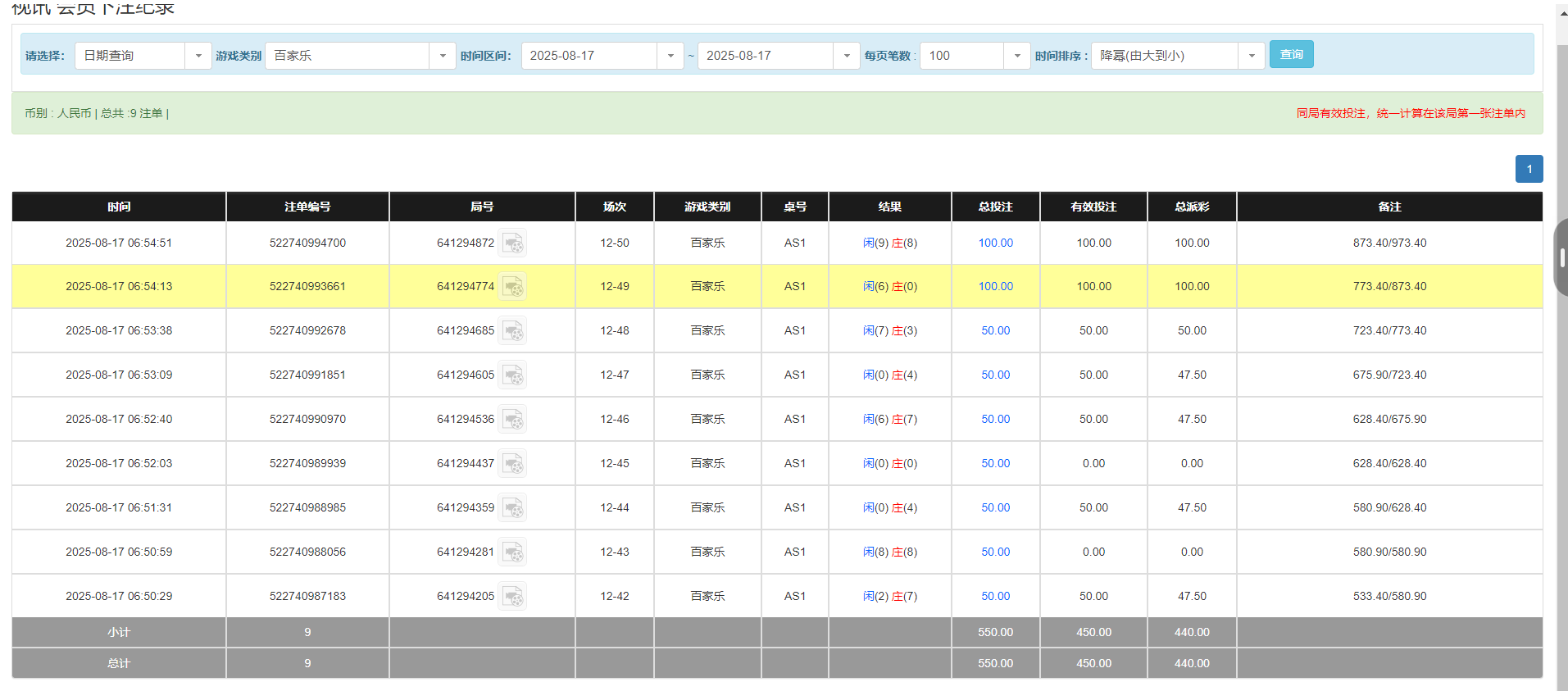Expand the 日期查询 query type dropdown

pyautogui.click(x=198, y=56)
